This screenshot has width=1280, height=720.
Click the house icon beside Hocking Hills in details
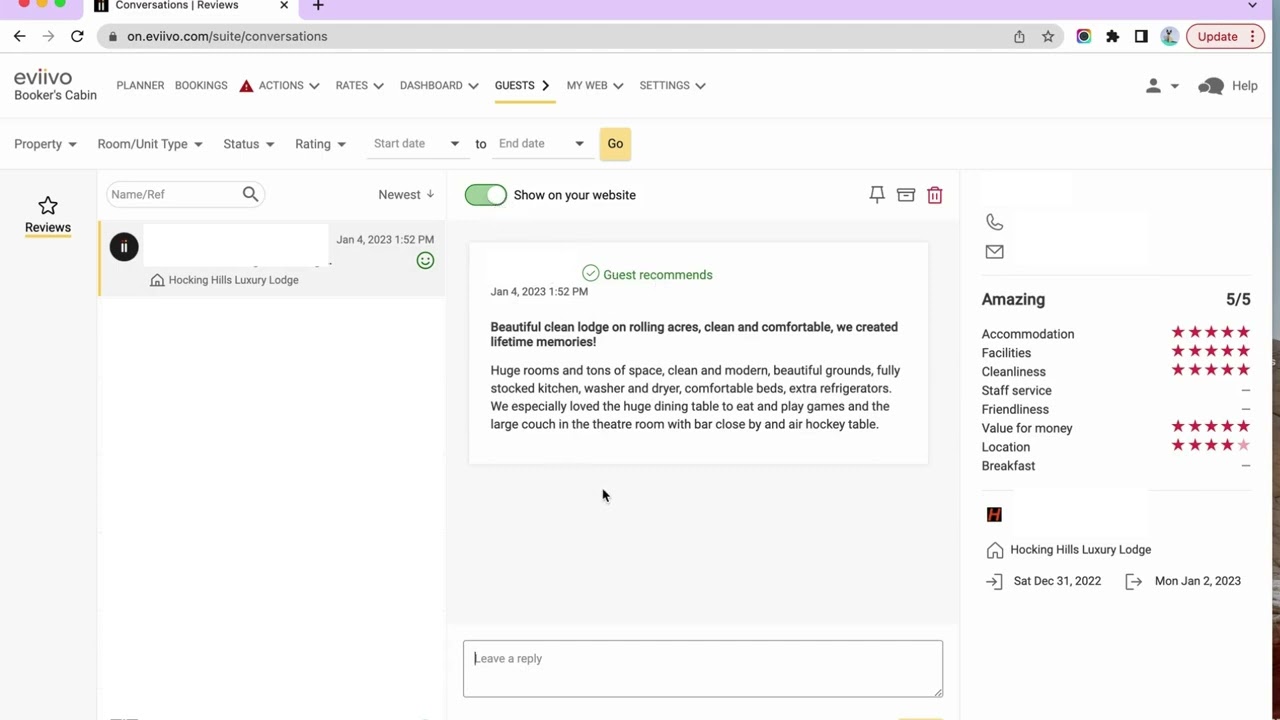994,550
